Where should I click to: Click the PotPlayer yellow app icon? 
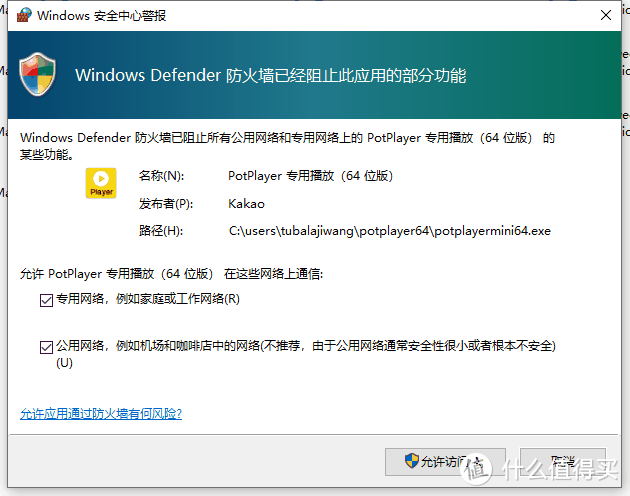[101, 182]
